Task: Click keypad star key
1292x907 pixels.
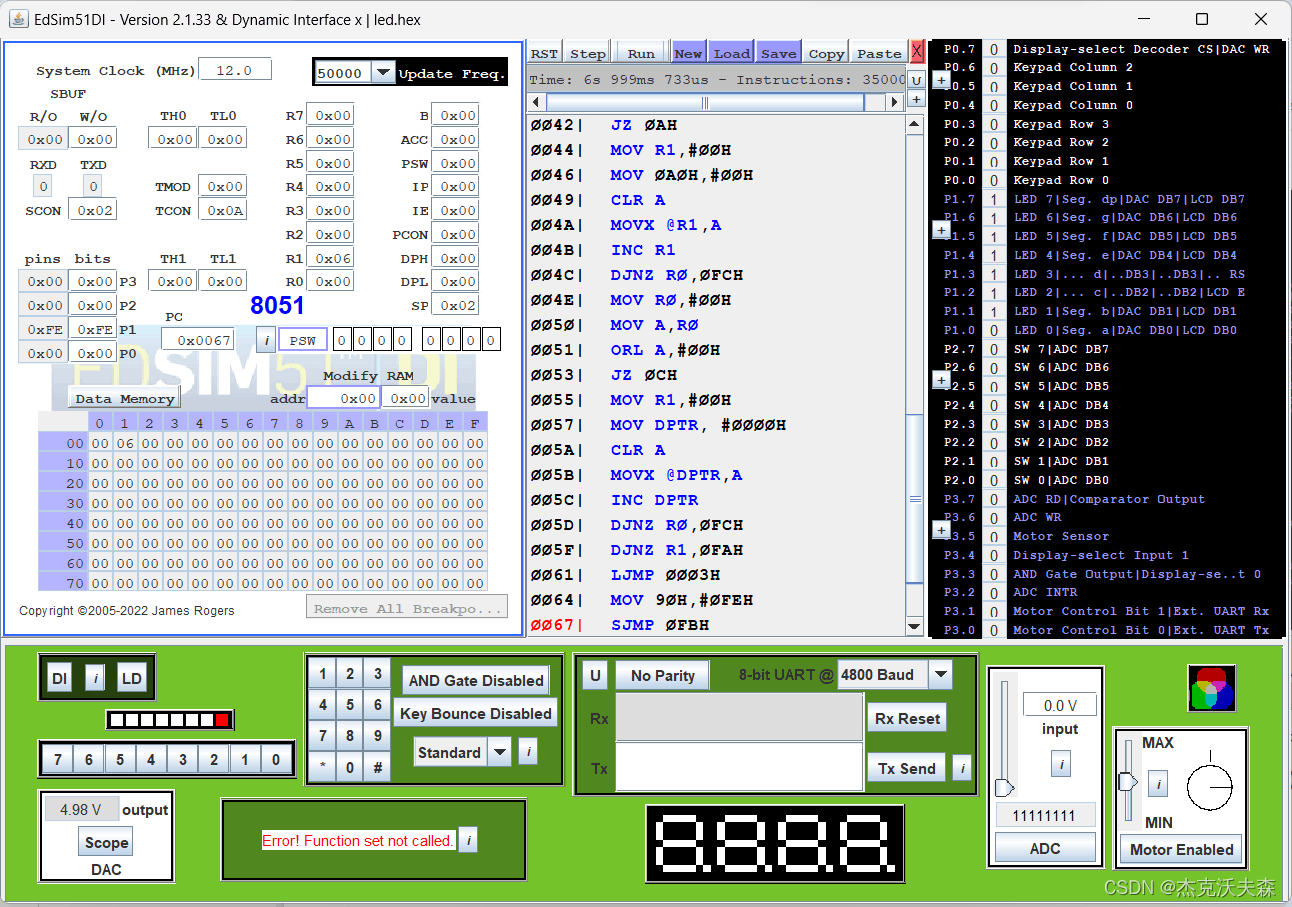Action: (x=322, y=768)
